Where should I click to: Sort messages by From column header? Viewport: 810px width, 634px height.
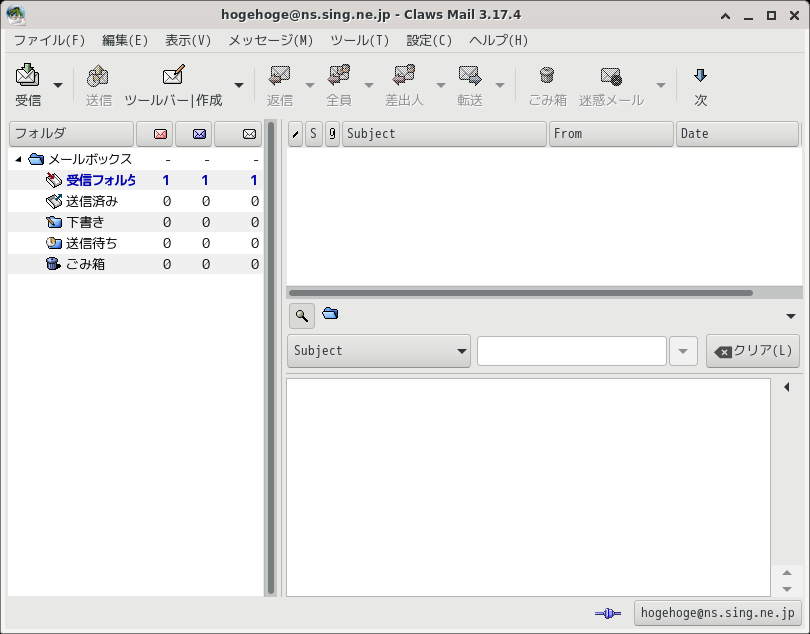[x=612, y=134]
